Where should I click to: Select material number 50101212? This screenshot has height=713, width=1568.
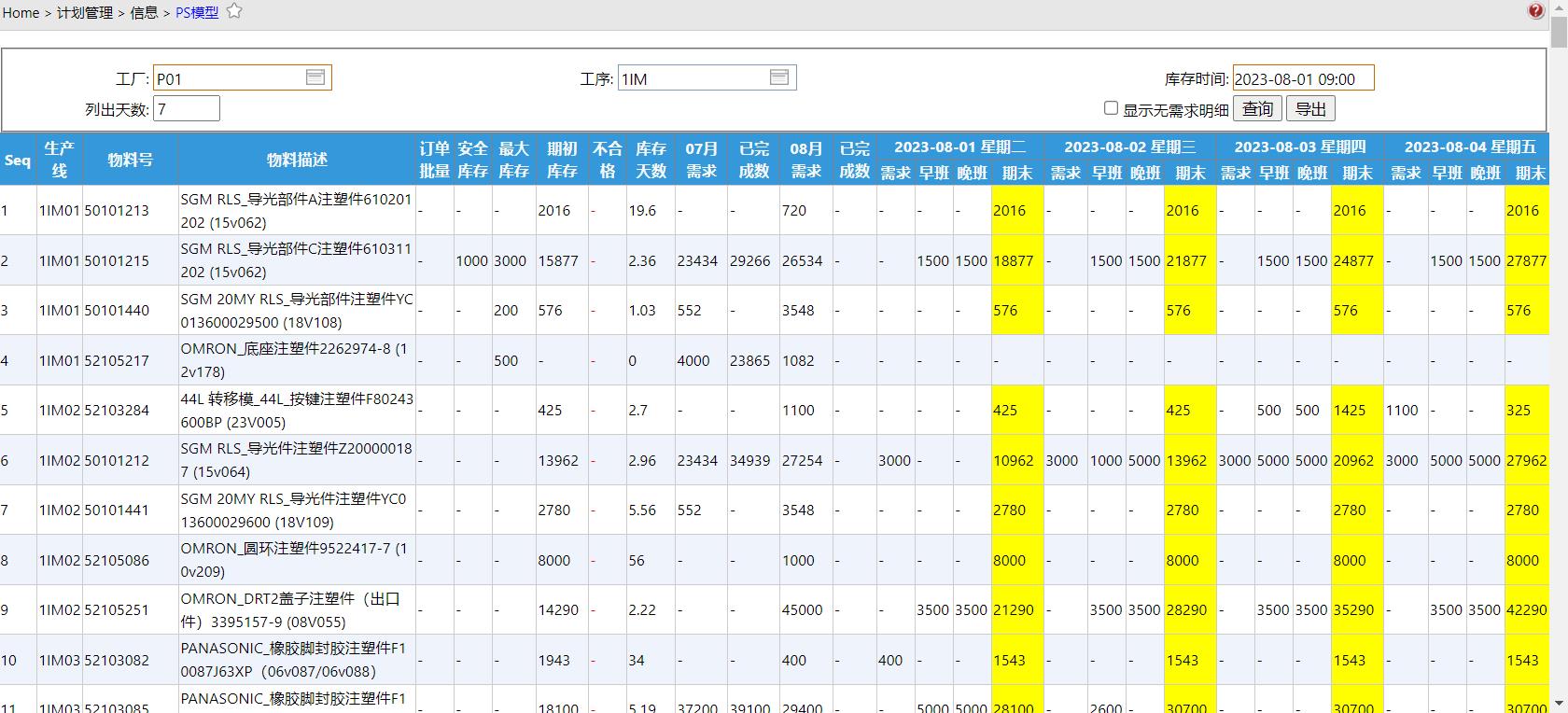(x=117, y=460)
